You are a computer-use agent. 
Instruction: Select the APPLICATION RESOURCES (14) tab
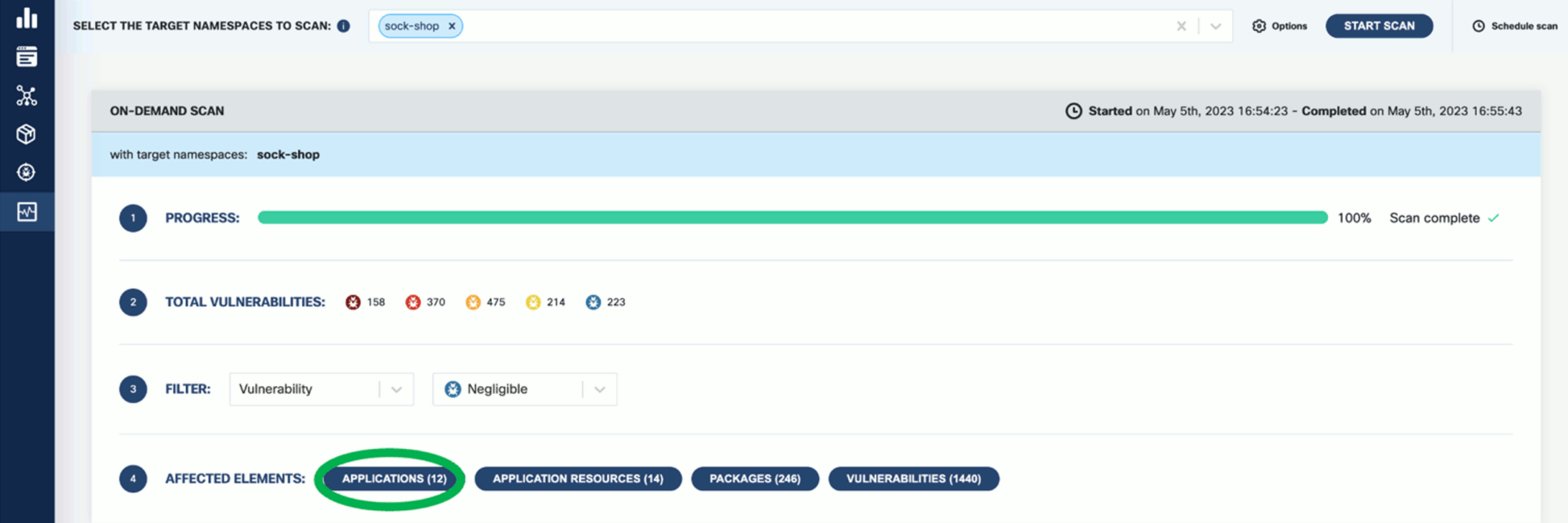click(x=578, y=479)
